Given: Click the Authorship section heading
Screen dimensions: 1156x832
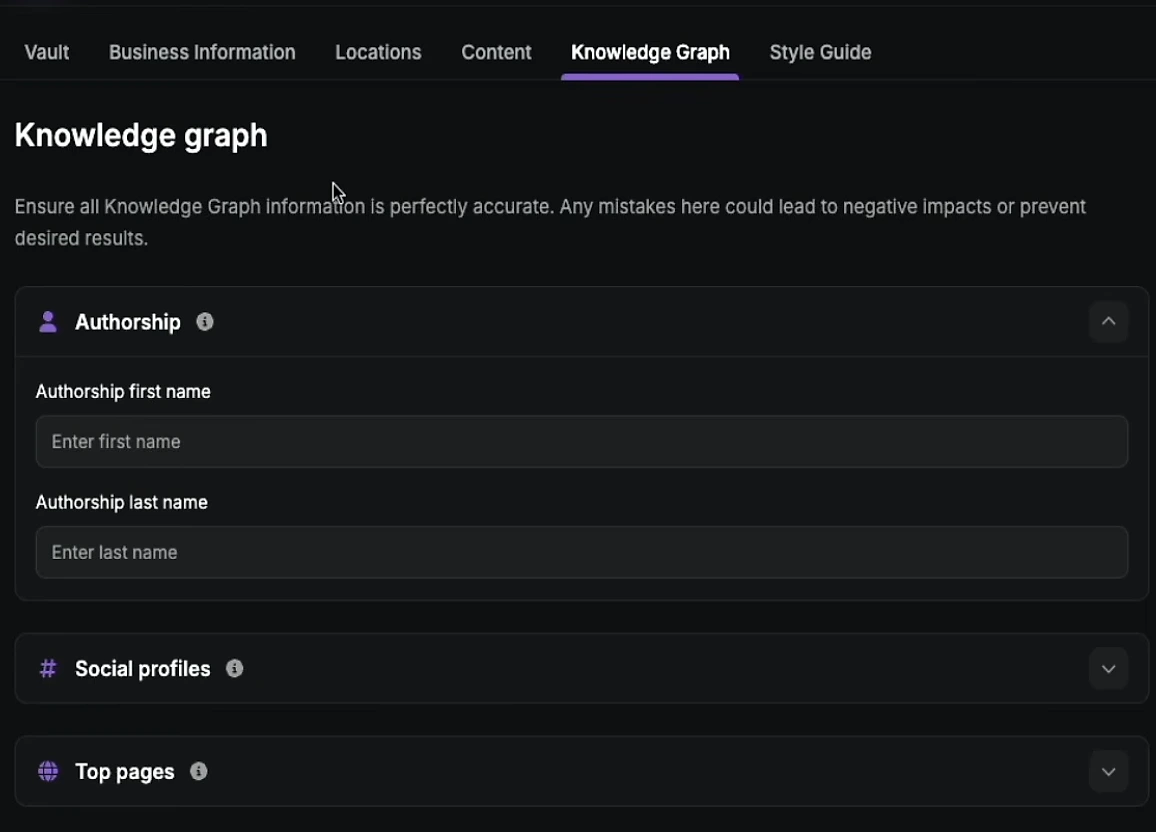Looking at the screenshot, I should [x=128, y=322].
